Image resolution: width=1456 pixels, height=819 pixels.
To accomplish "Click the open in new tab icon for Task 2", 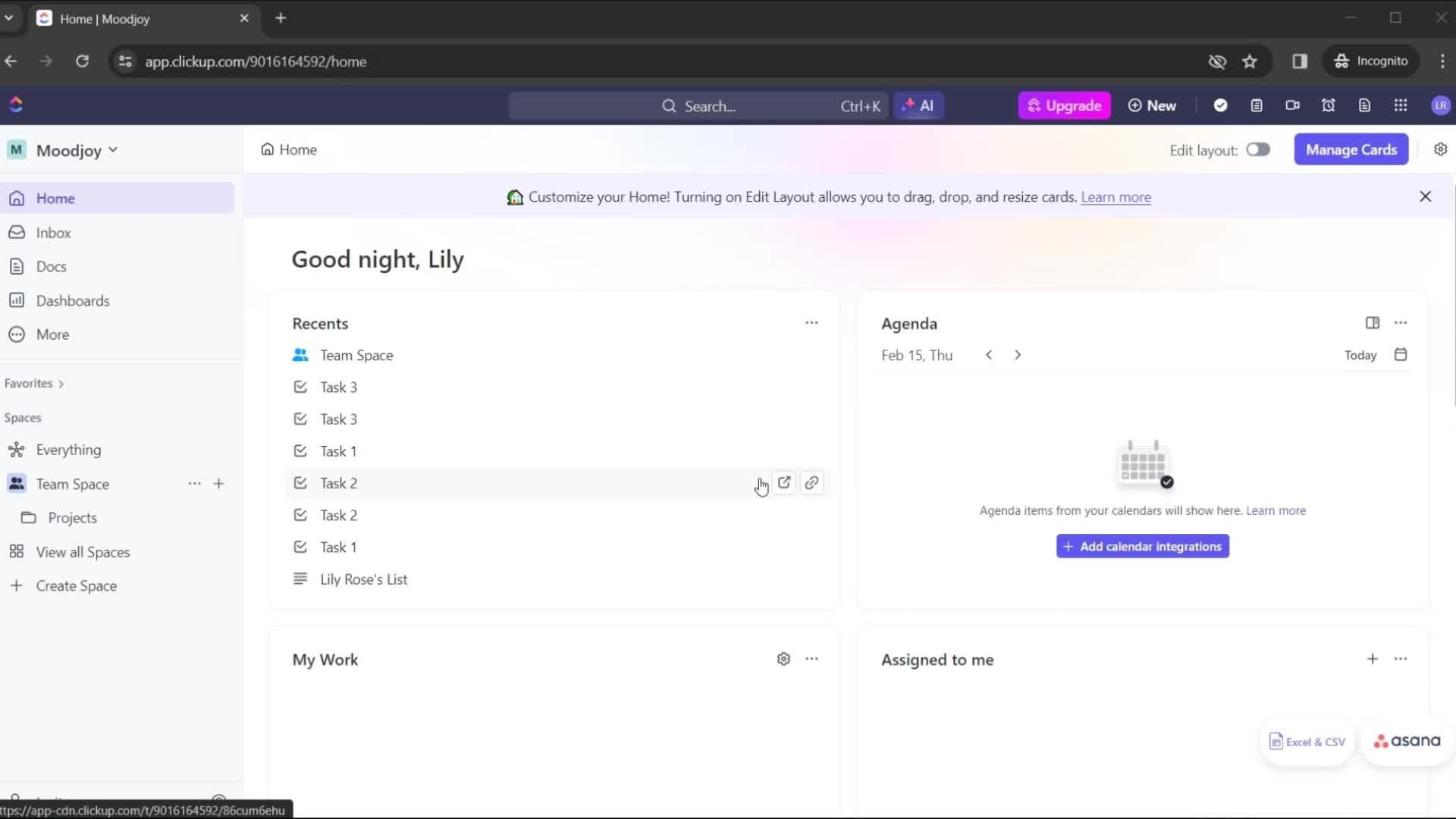I will pyautogui.click(x=784, y=482).
